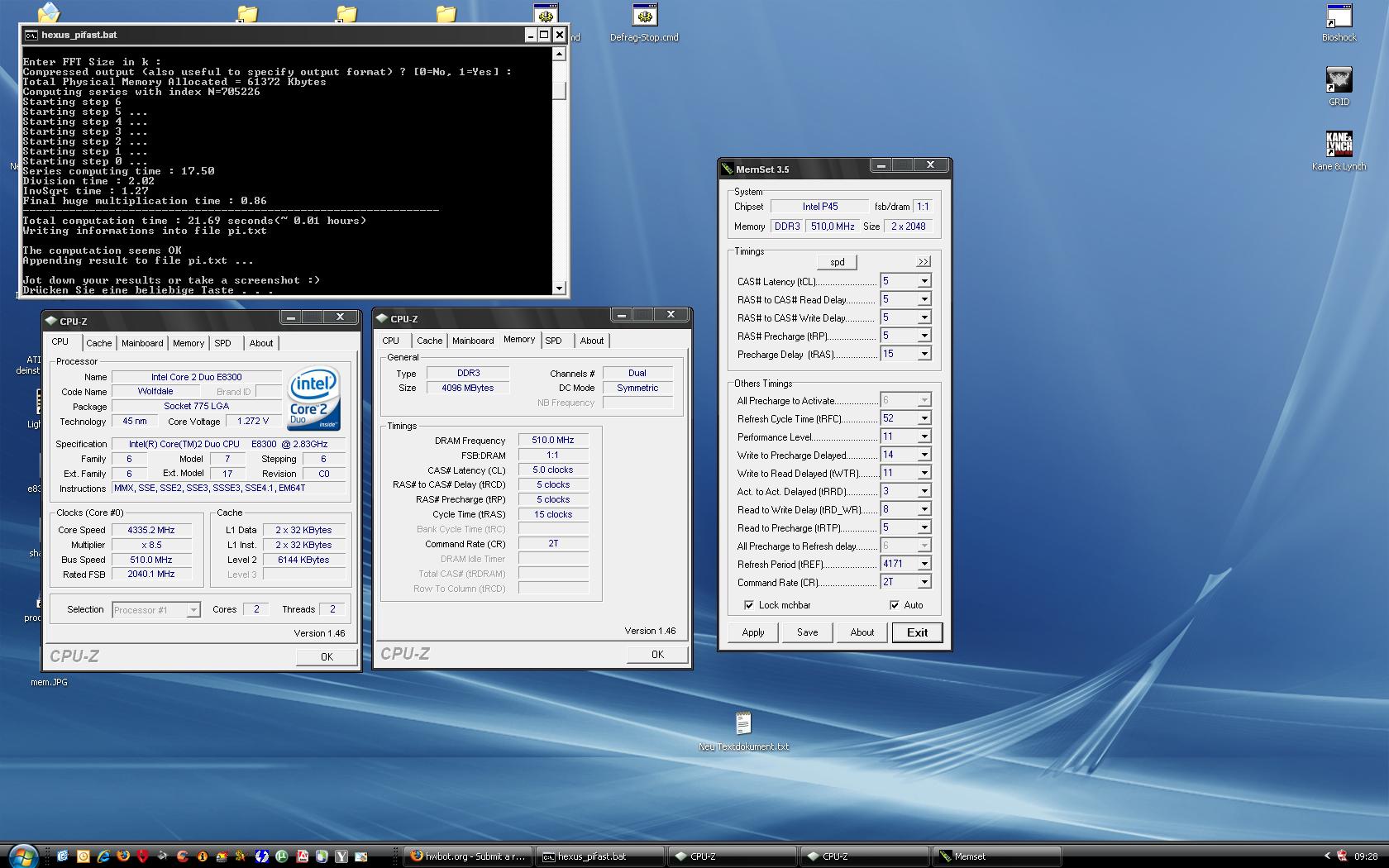Image resolution: width=1389 pixels, height=868 pixels.
Task: Select the Defrag-Stop.cmd desktop file
Action: click(x=644, y=23)
